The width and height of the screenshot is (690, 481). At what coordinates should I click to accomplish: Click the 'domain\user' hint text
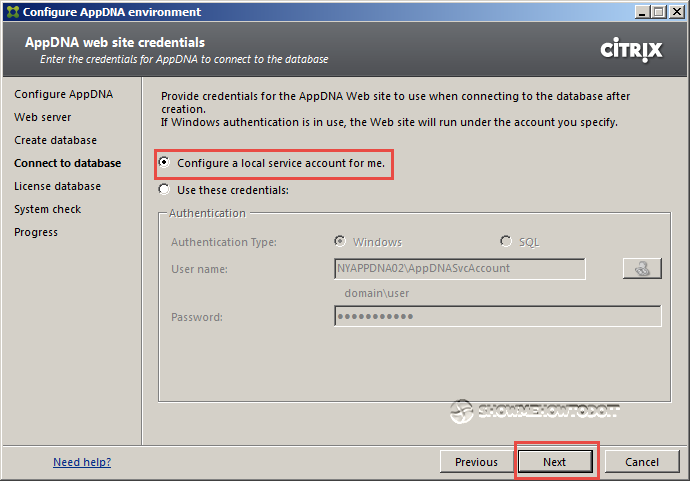click(377, 293)
